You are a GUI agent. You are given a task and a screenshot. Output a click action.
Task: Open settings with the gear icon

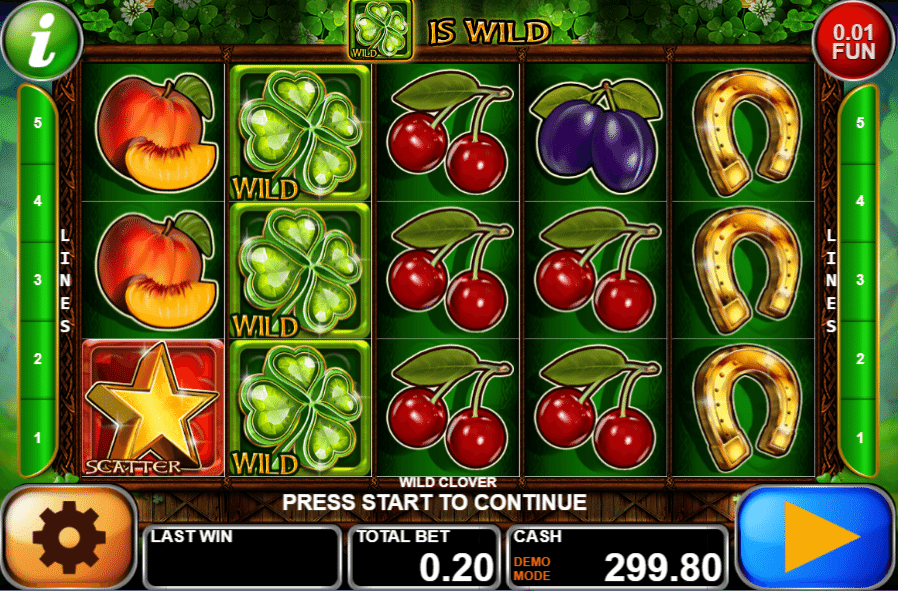coord(69,537)
